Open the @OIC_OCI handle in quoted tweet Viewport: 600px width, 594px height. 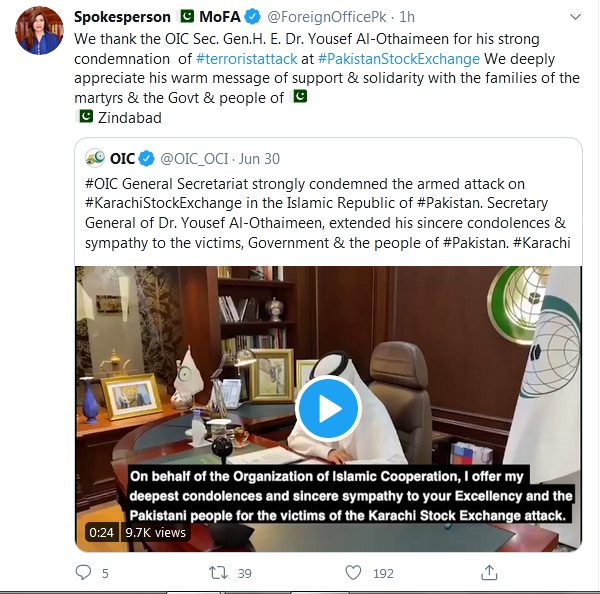coord(196,158)
